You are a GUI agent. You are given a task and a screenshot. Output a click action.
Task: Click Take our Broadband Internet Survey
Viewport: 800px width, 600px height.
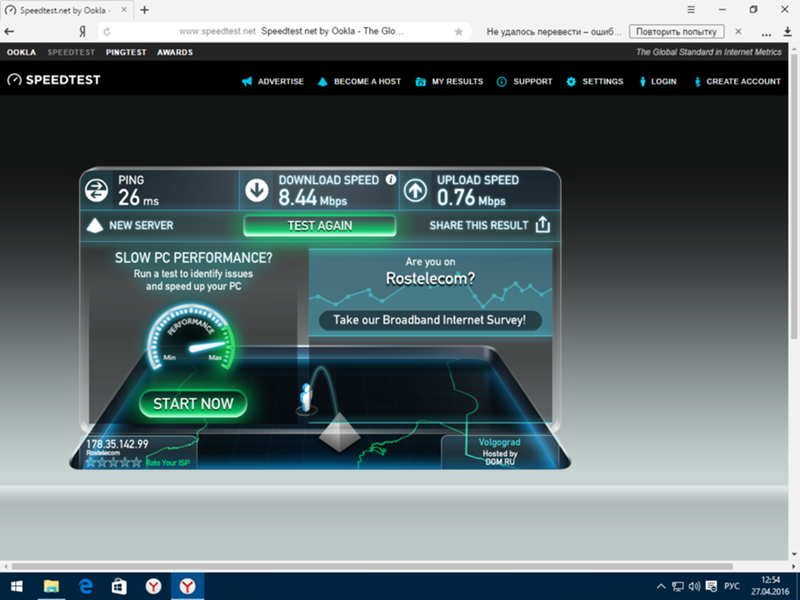tap(430, 320)
